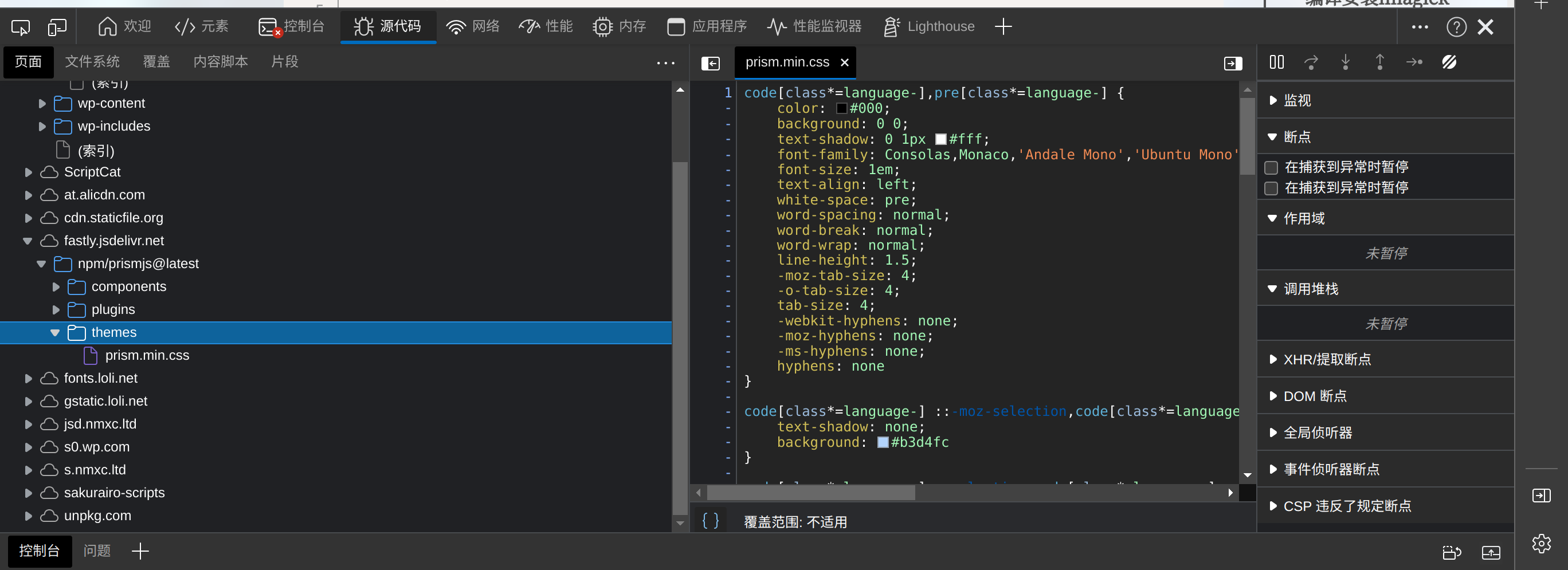Image resolution: width=1568 pixels, height=570 pixels.
Task: Click the plus icon to add more tools
Action: 1003,26
